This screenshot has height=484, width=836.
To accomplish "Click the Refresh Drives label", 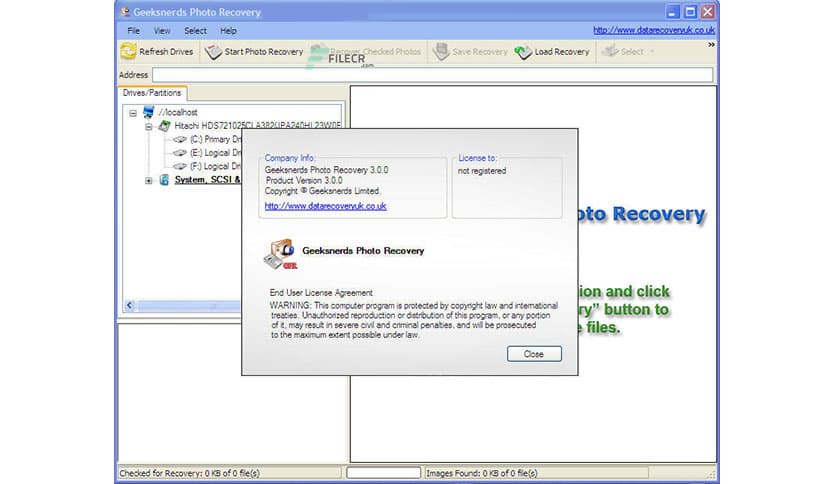I will pyautogui.click(x=166, y=52).
